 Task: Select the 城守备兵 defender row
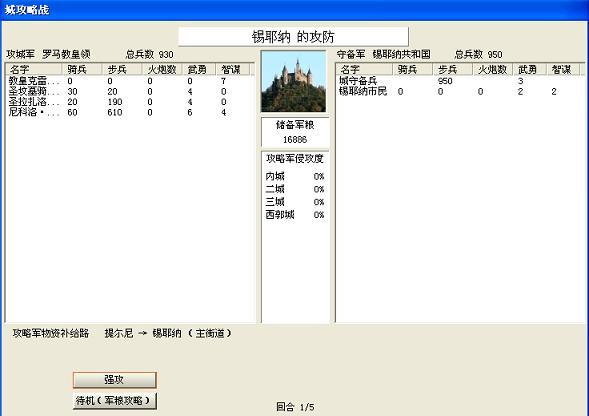click(460, 81)
